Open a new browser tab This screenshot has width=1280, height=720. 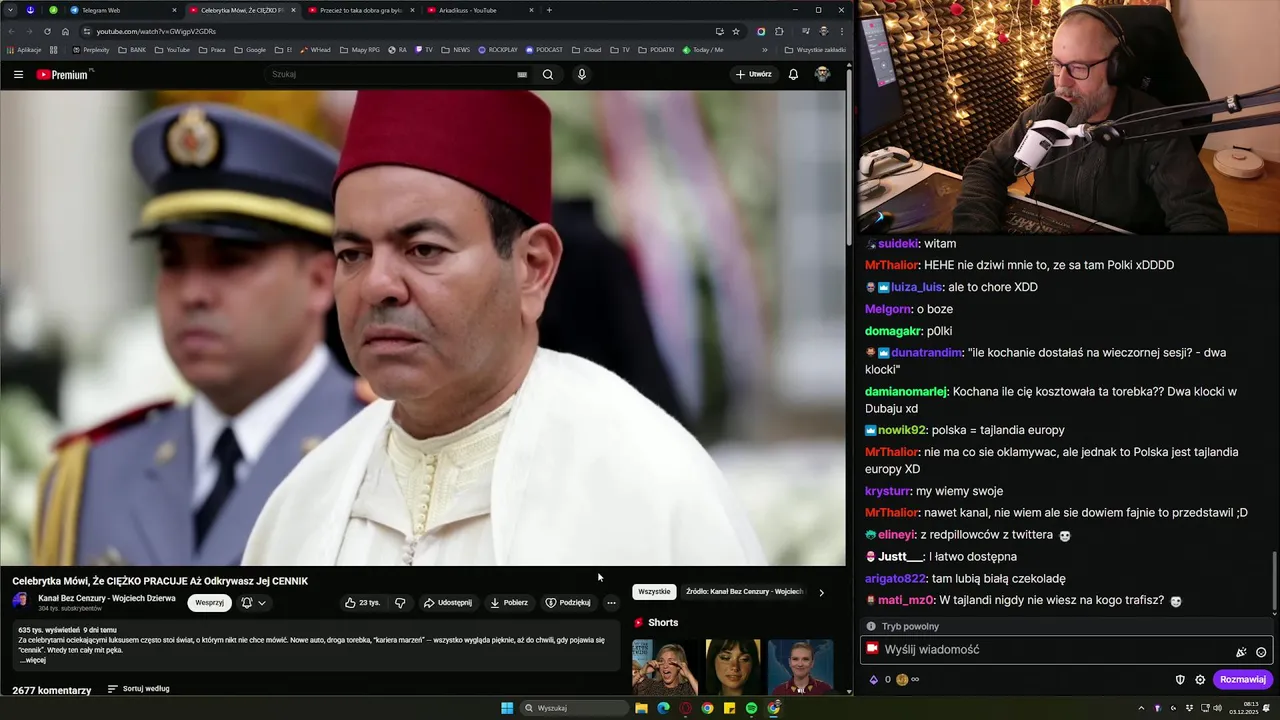pos(549,10)
